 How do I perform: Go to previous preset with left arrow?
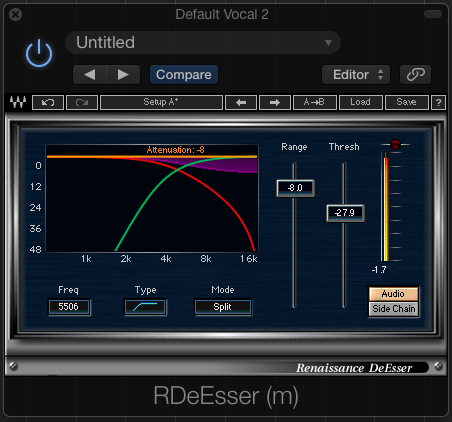[90, 75]
